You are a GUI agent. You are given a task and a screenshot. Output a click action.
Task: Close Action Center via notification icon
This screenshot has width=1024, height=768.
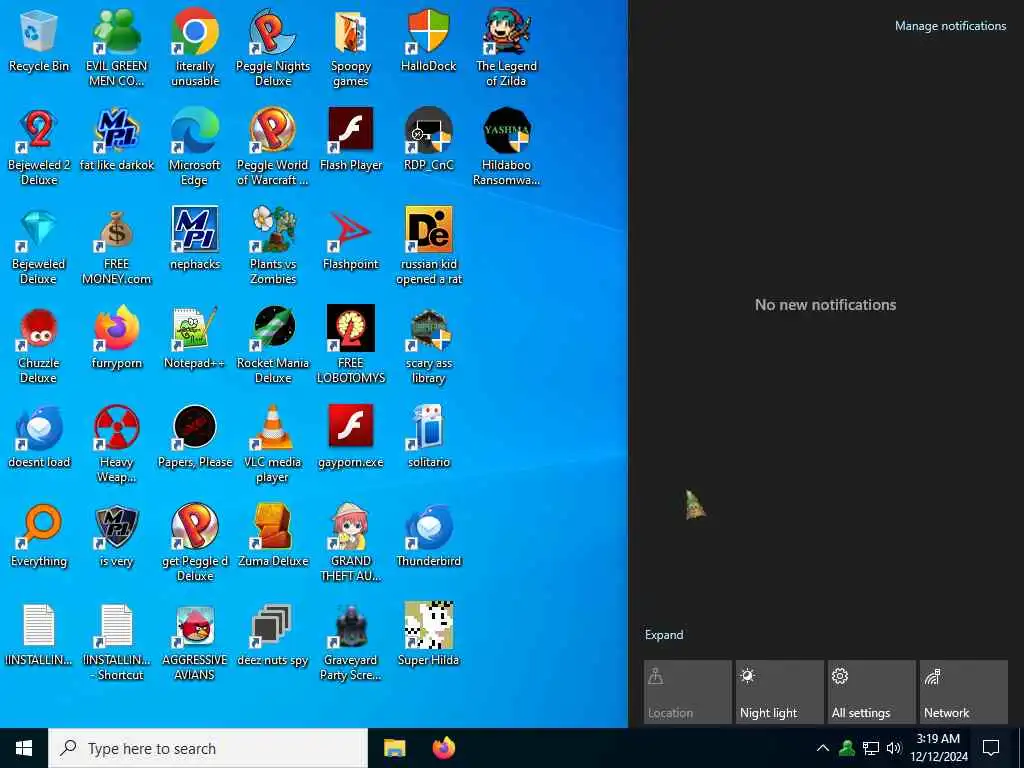tap(991, 748)
